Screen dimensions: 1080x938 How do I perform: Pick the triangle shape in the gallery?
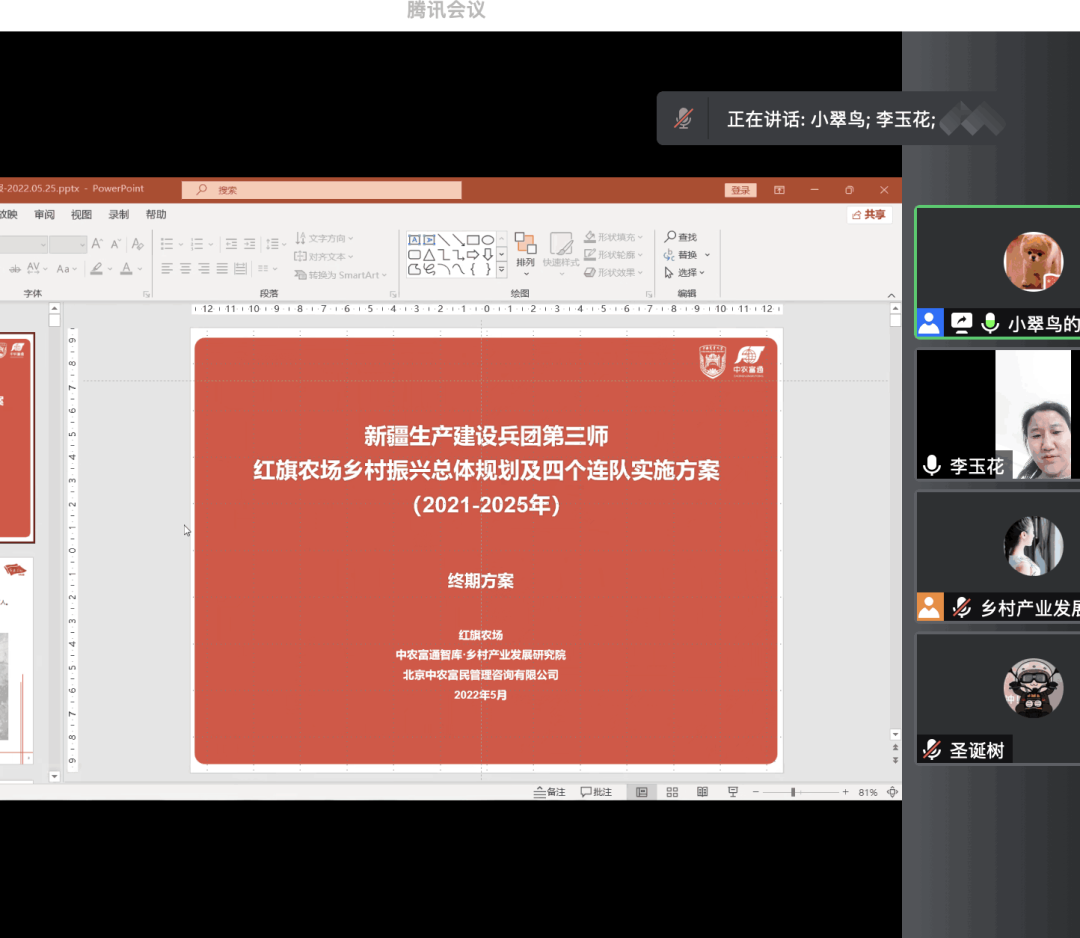429,255
